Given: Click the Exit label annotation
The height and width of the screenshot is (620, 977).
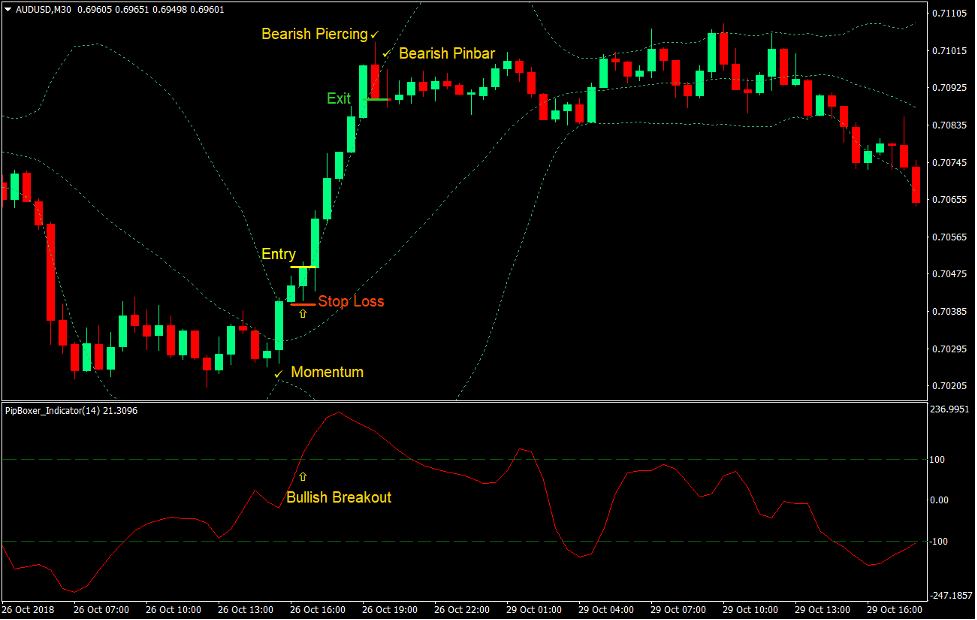Looking at the screenshot, I should pyautogui.click(x=337, y=98).
